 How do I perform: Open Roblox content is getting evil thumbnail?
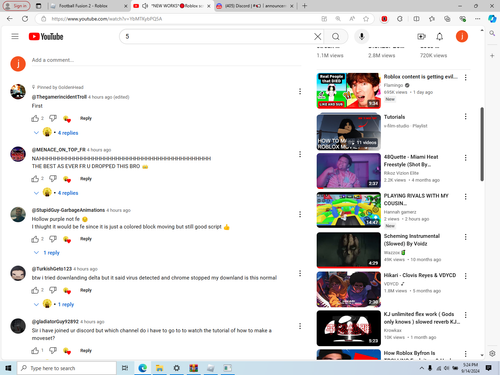(349, 91)
